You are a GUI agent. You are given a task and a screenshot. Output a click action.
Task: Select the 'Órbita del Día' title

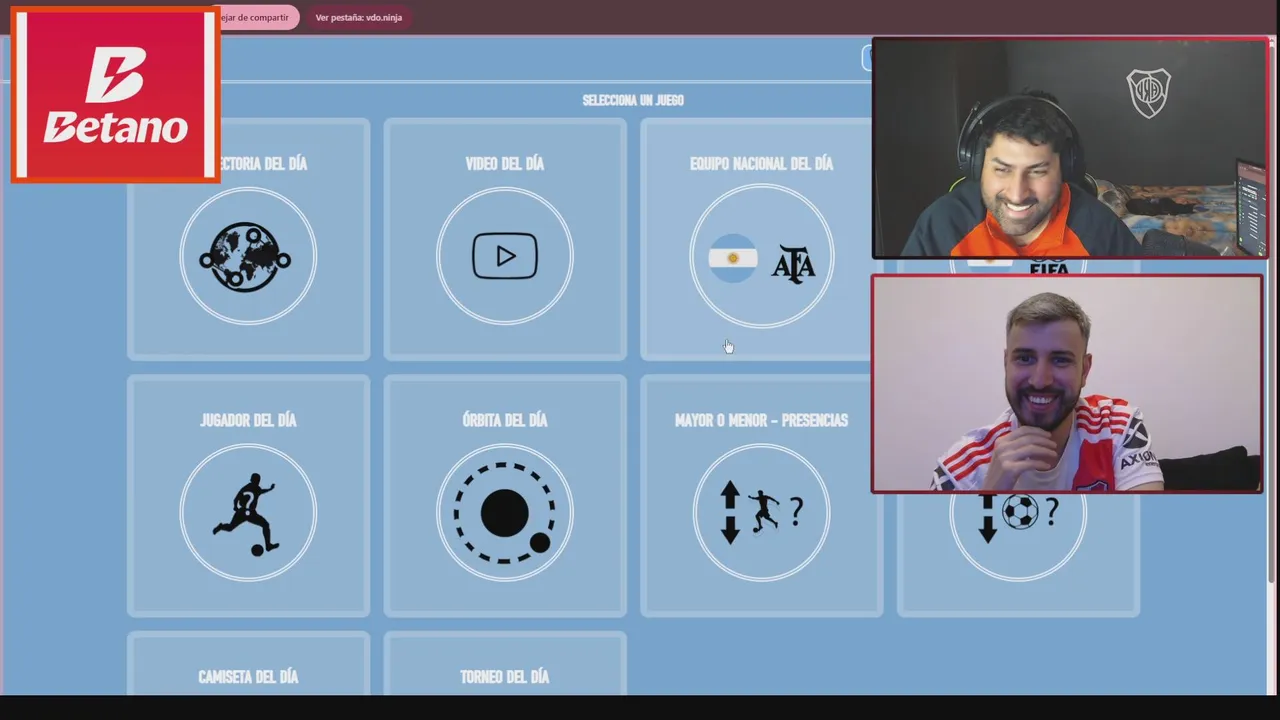pyautogui.click(x=505, y=421)
